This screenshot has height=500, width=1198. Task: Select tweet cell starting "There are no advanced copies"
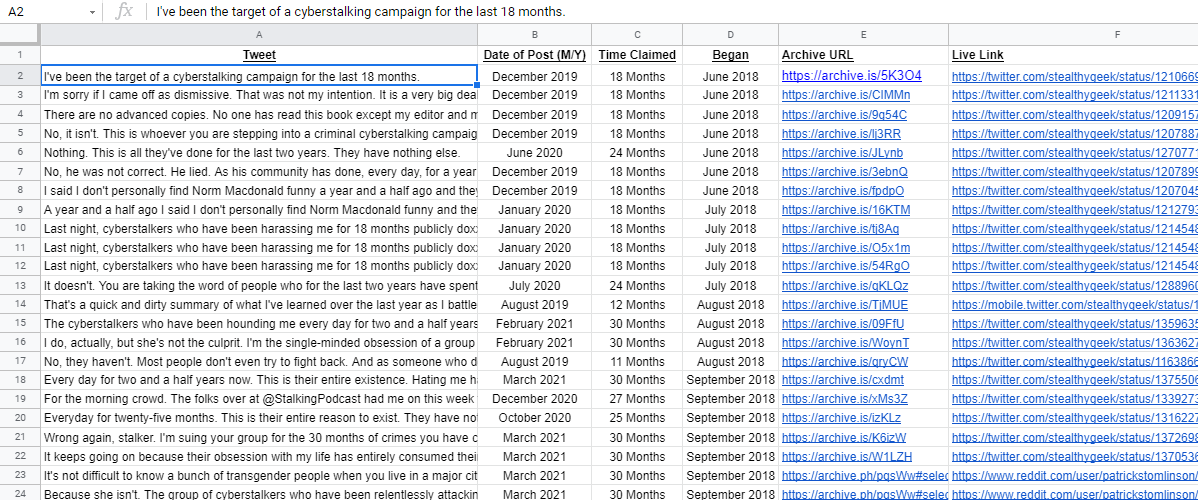tap(259, 115)
